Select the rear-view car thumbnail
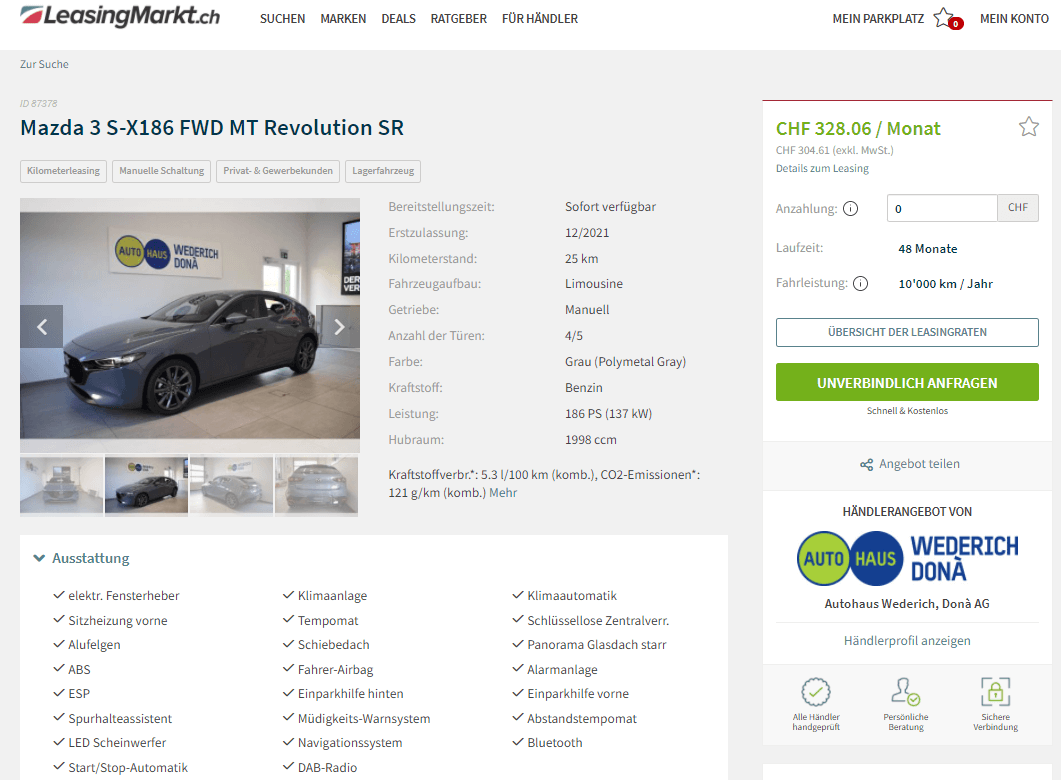The height and width of the screenshot is (780, 1061). pos(316,485)
